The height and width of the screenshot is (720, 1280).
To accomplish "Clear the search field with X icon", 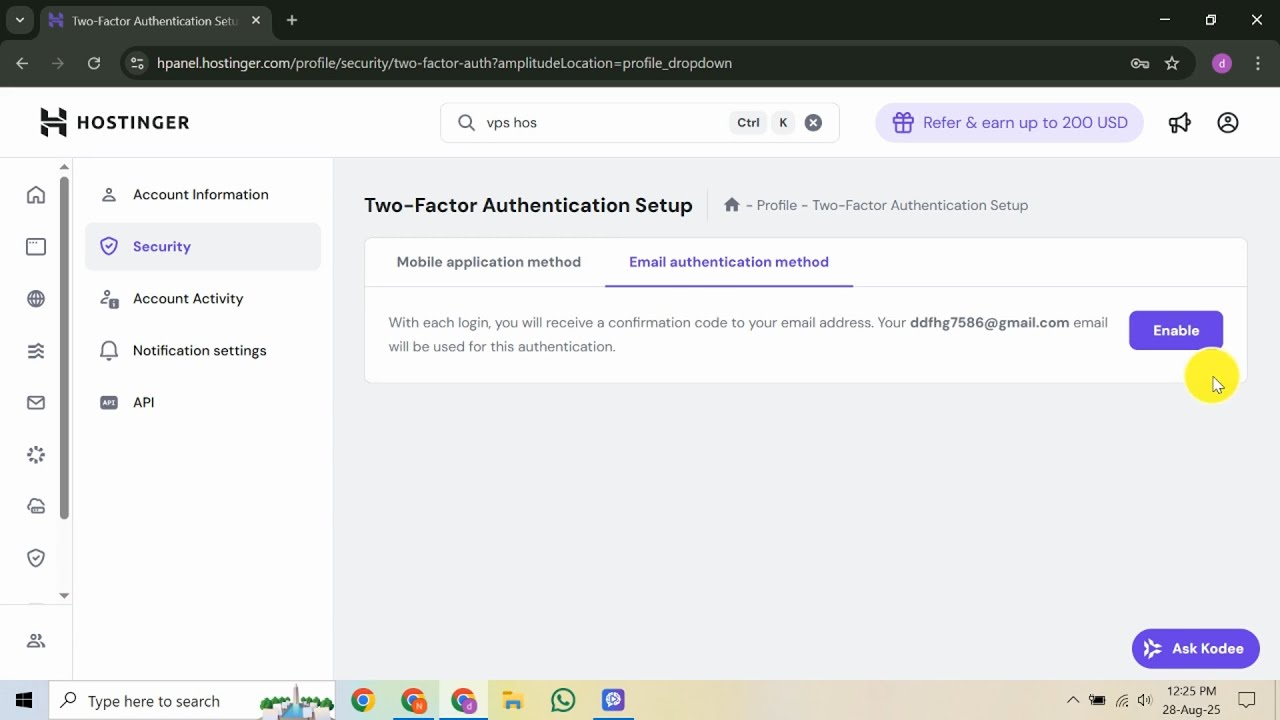I will tap(813, 123).
